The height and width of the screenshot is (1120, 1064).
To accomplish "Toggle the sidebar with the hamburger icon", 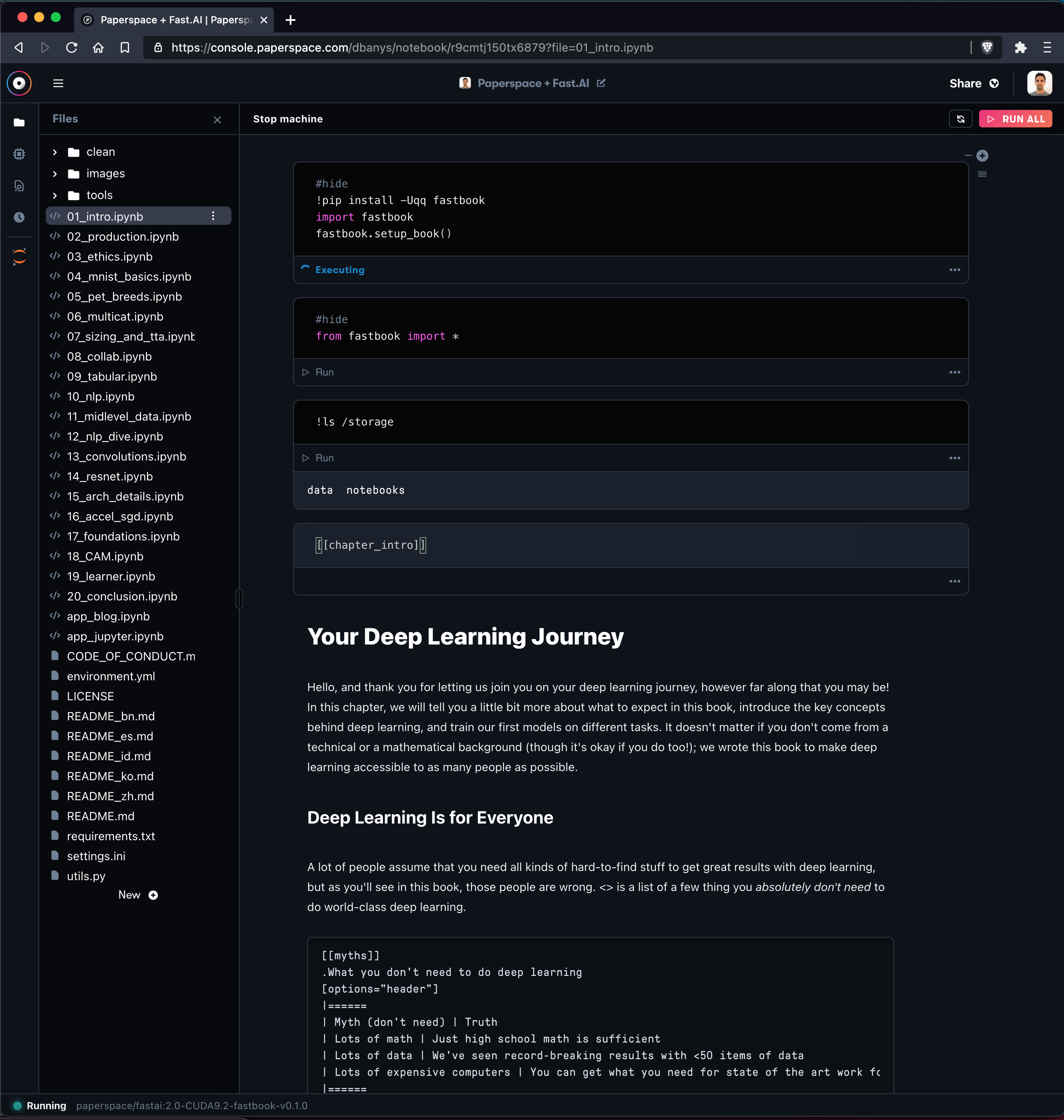I will tap(57, 83).
